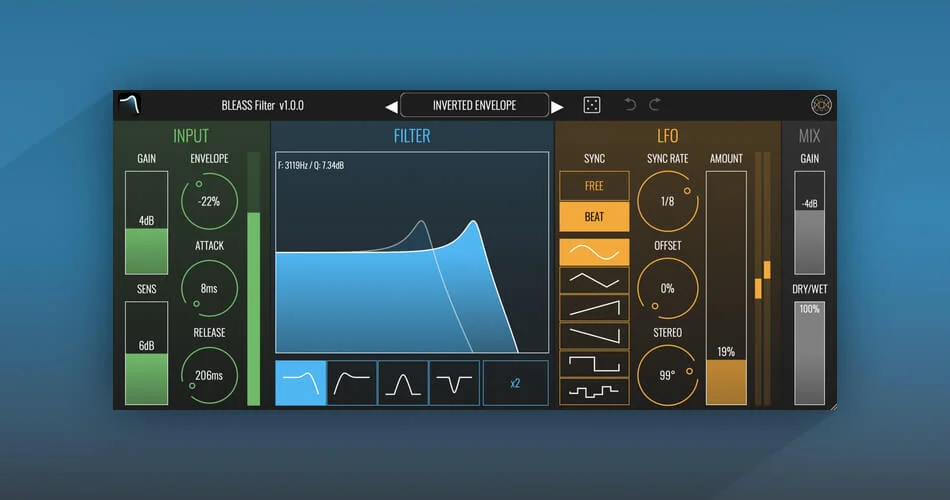
Task: Click the INPUT section heading
Action: [x=191, y=136]
